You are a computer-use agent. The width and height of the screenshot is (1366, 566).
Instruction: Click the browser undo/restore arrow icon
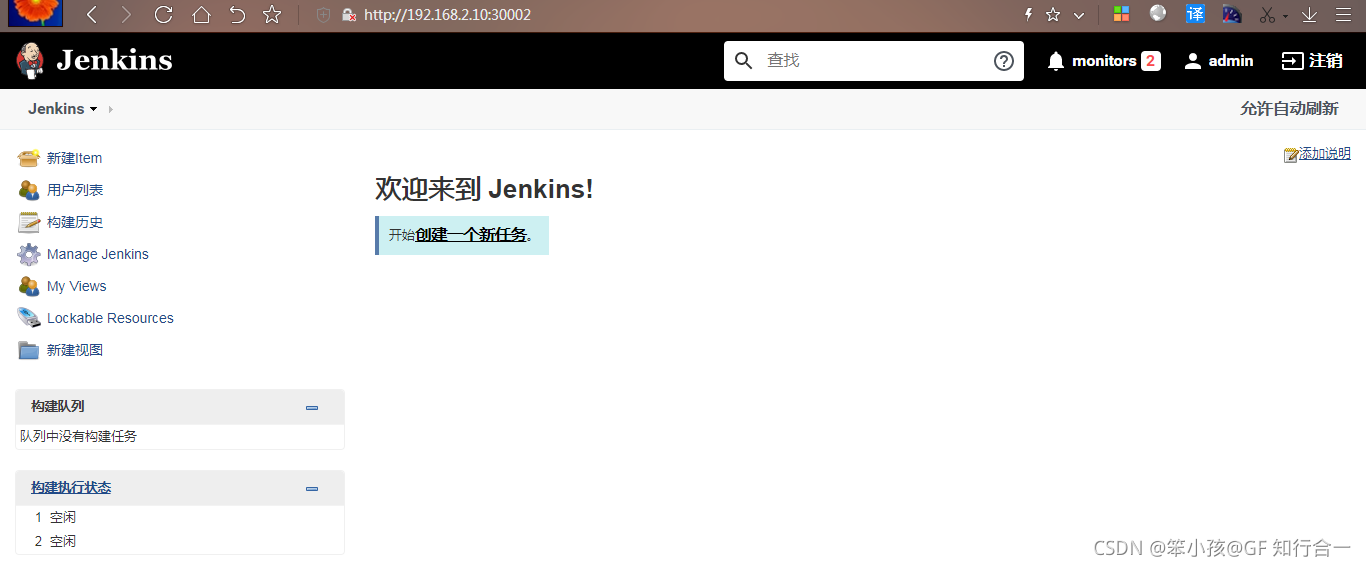pos(237,15)
